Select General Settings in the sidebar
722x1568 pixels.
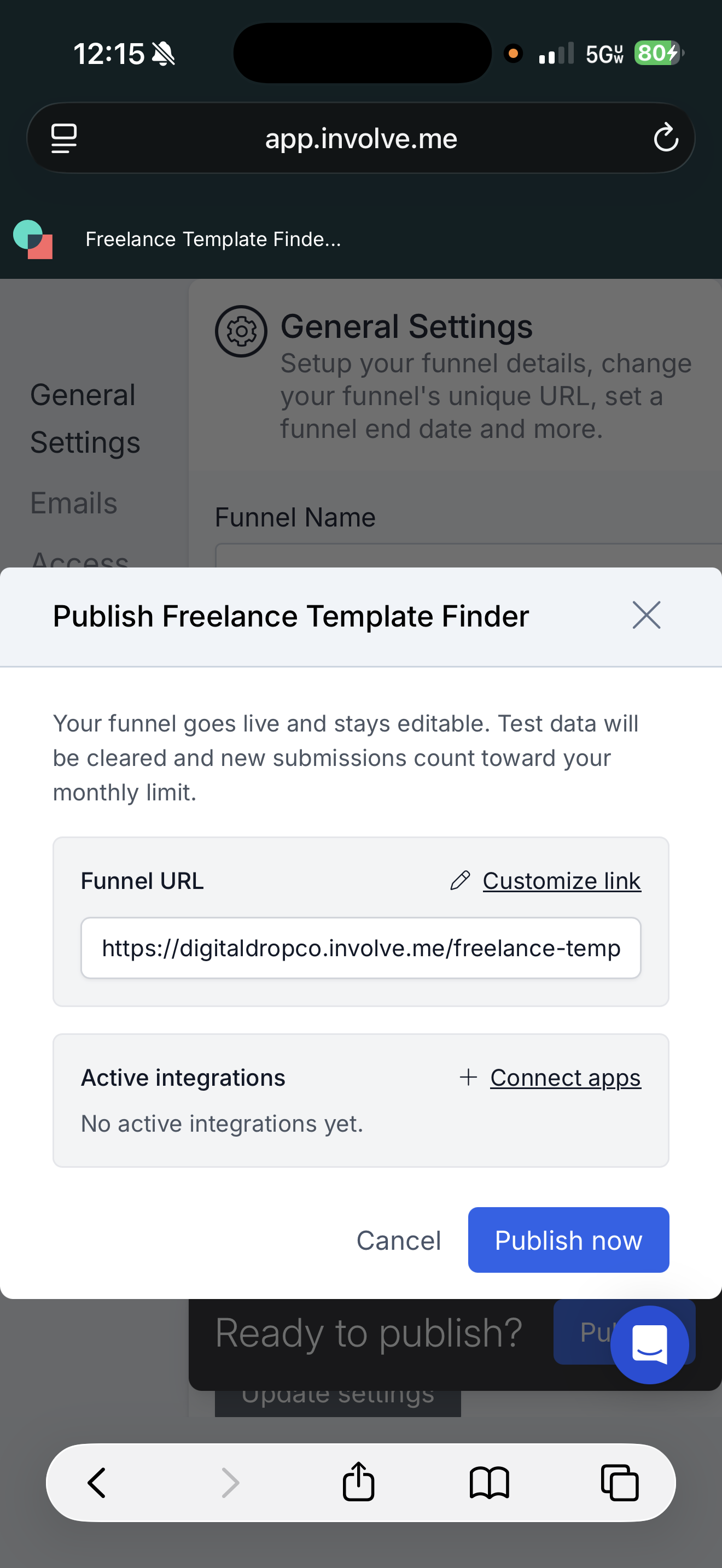tap(85, 419)
